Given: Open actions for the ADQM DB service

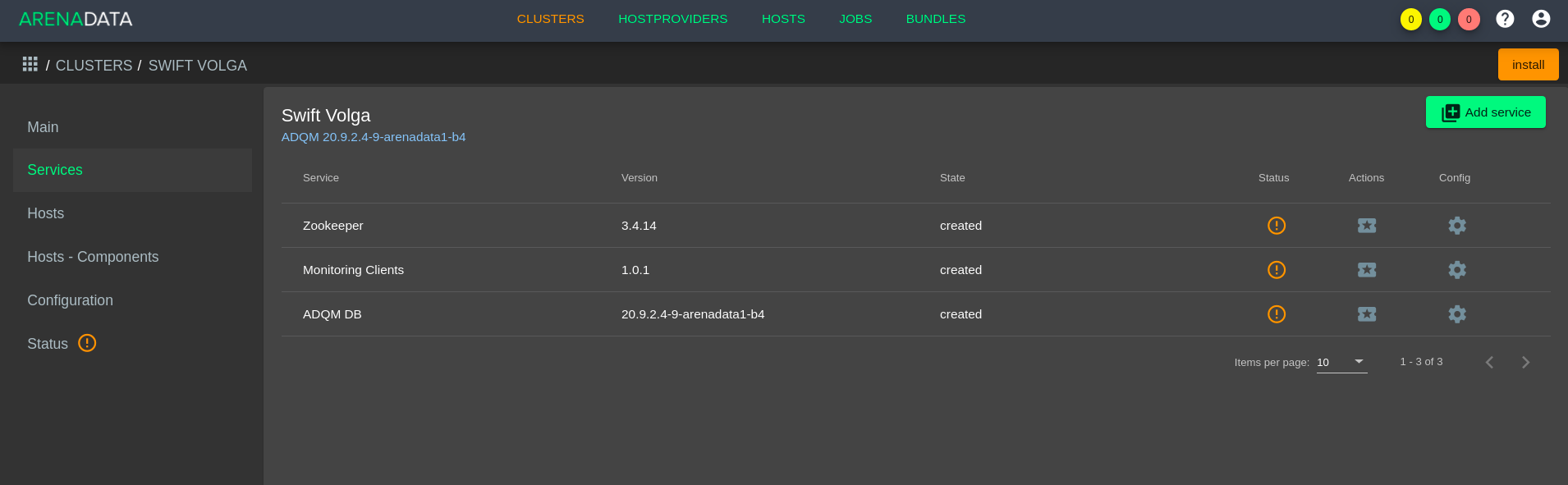Looking at the screenshot, I should 1367,314.
